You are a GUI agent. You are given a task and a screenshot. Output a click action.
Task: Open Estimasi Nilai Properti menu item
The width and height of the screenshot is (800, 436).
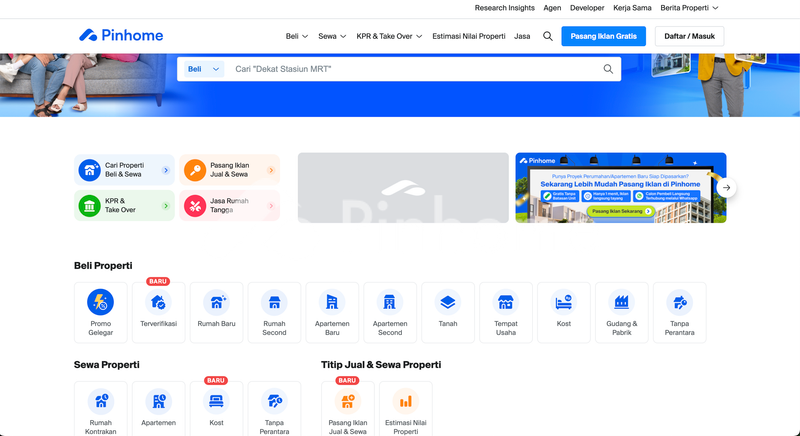click(468, 36)
